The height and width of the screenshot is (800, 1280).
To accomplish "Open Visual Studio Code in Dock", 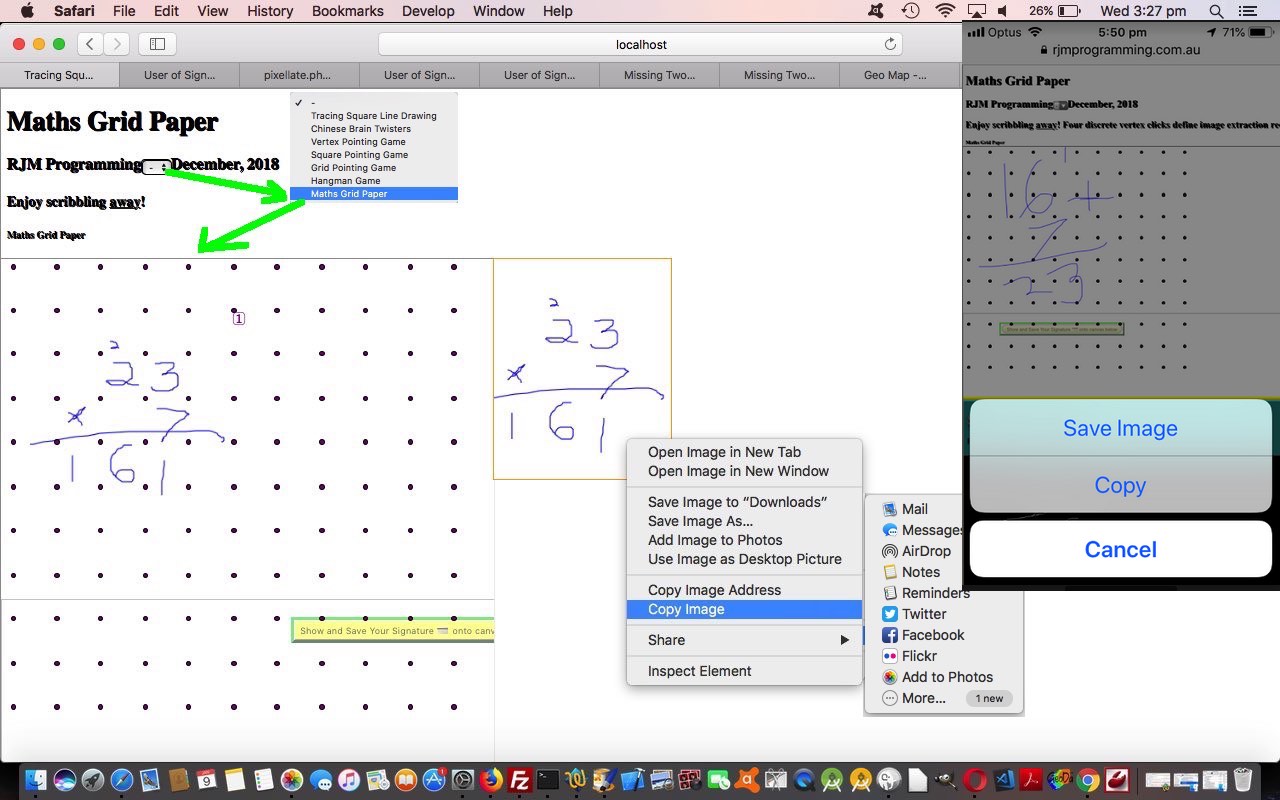I will pyautogui.click(x=1004, y=780).
